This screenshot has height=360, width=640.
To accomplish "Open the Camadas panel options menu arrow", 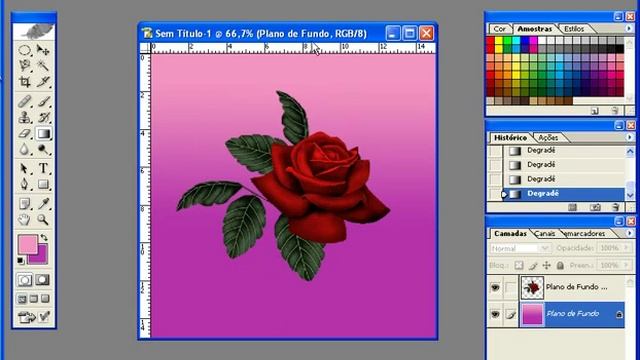I will [629, 233].
